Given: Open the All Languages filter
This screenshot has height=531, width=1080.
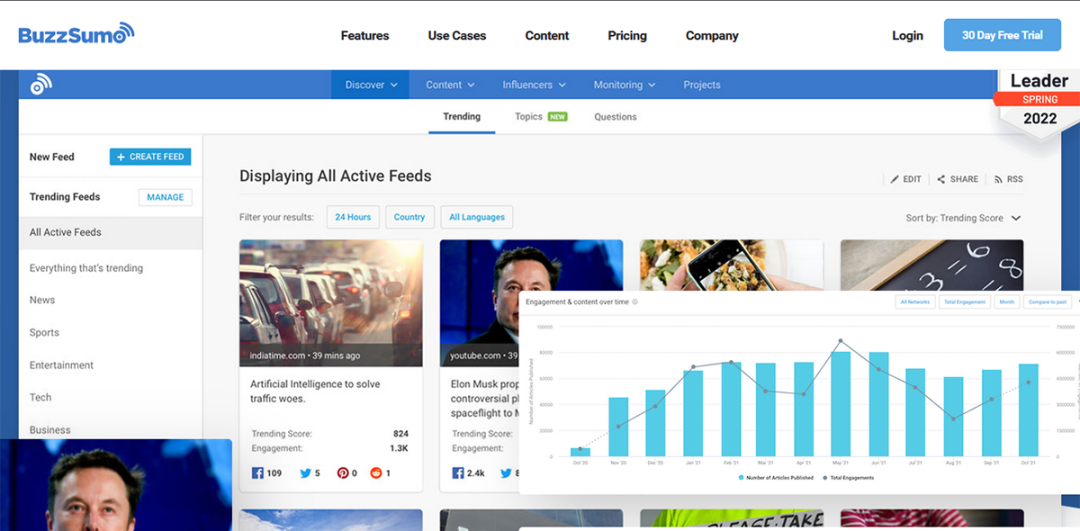Looking at the screenshot, I should 477,217.
